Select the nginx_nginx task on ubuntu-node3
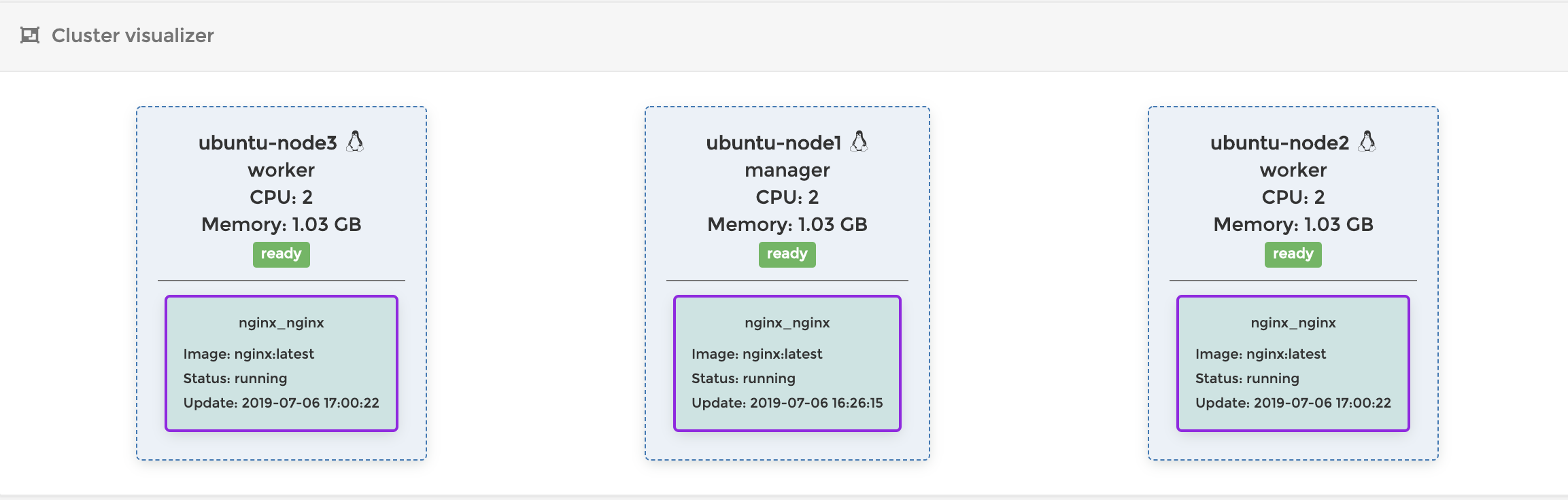 [282, 323]
